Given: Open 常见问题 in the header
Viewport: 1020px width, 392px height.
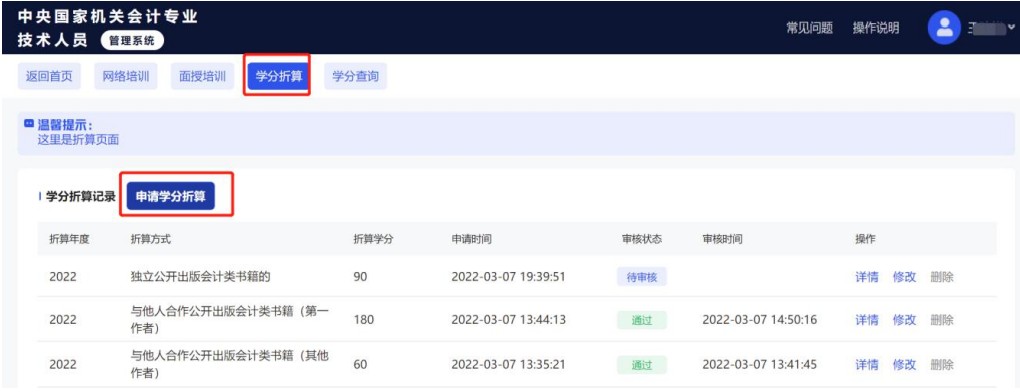Looking at the screenshot, I should (810, 27).
